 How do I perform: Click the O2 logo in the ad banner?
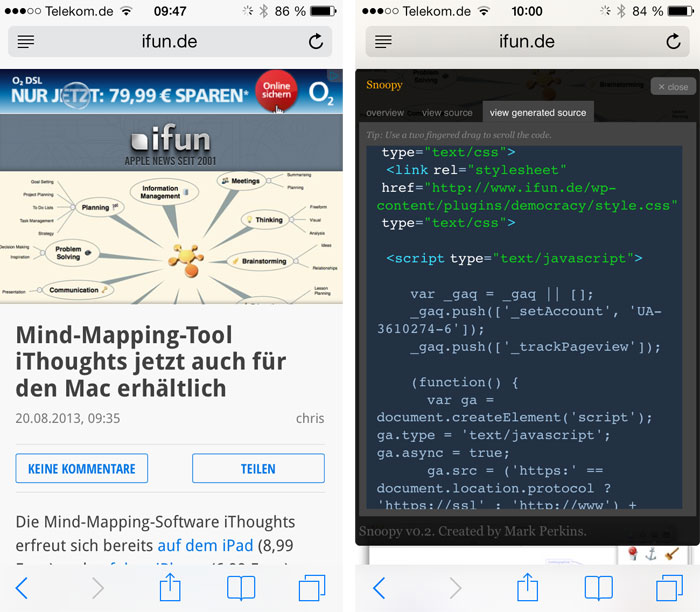pyautogui.click(x=321, y=93)
